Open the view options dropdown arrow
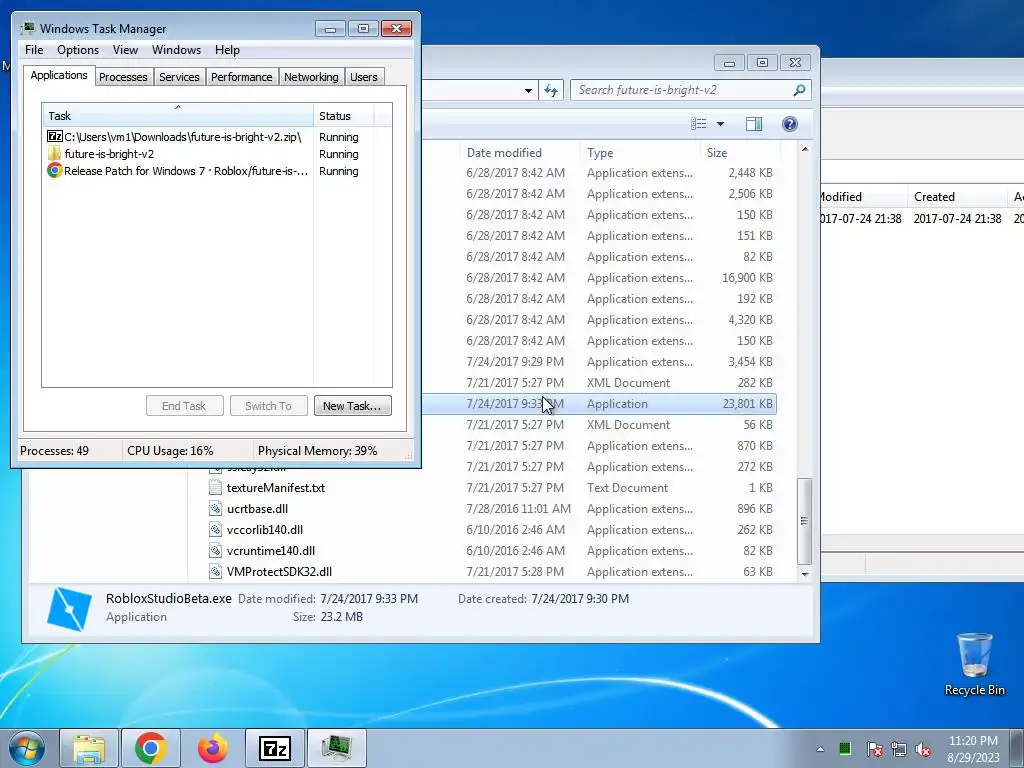1024x768 pixels. pos(720,123)
